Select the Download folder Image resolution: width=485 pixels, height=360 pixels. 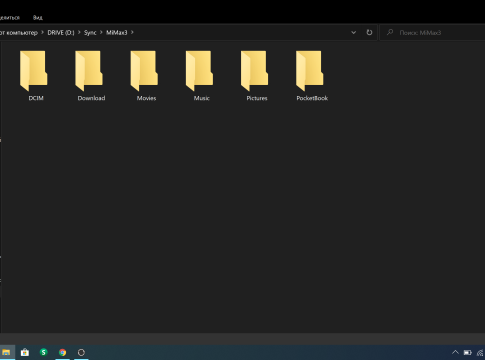coord(91,75)
